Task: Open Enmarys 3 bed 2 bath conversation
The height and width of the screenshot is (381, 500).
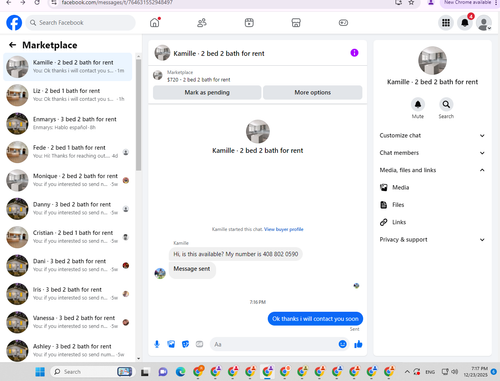Action: pyautogui.click(x=68, y=123)
